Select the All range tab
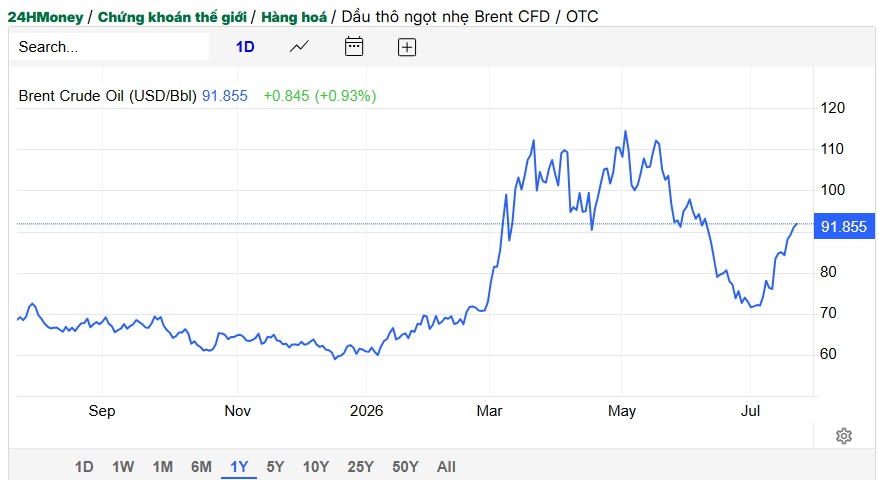Image resolution: width=878 pixels, height=480 pixels. [446, 467]
